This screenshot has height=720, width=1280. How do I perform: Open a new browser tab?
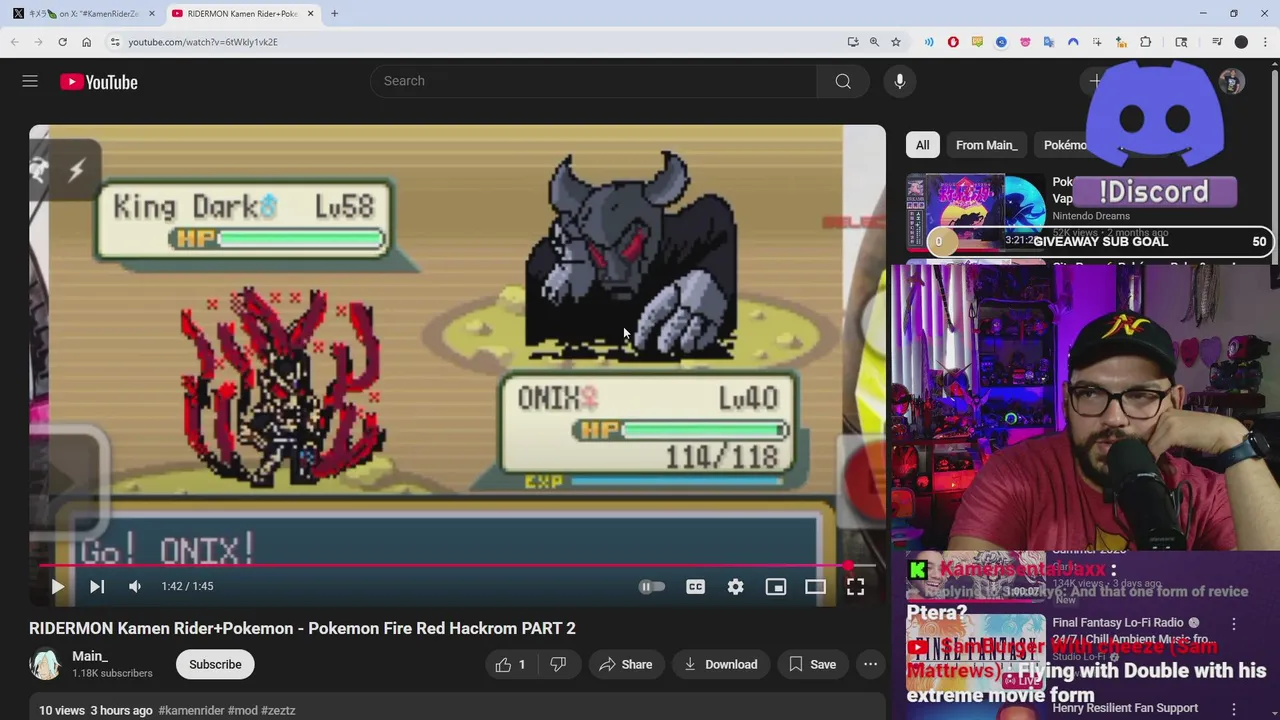coord(334,14)
